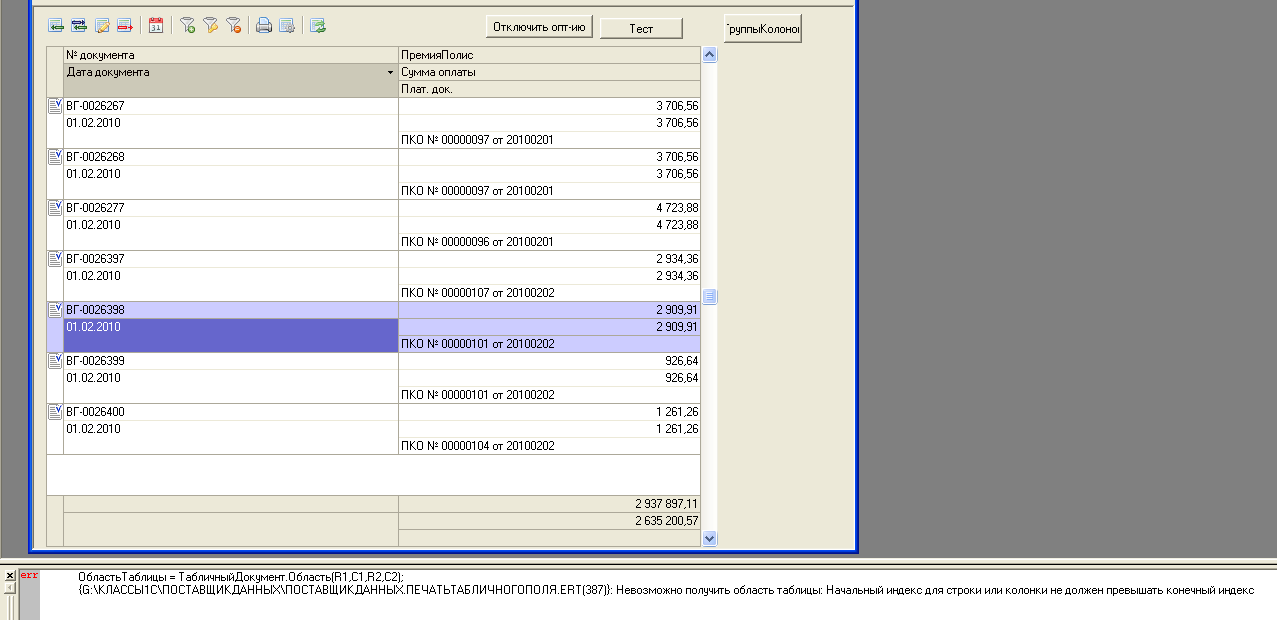Open the table settings gear icon
Viewport: 1277px width, 620px height.
(287, 26)
